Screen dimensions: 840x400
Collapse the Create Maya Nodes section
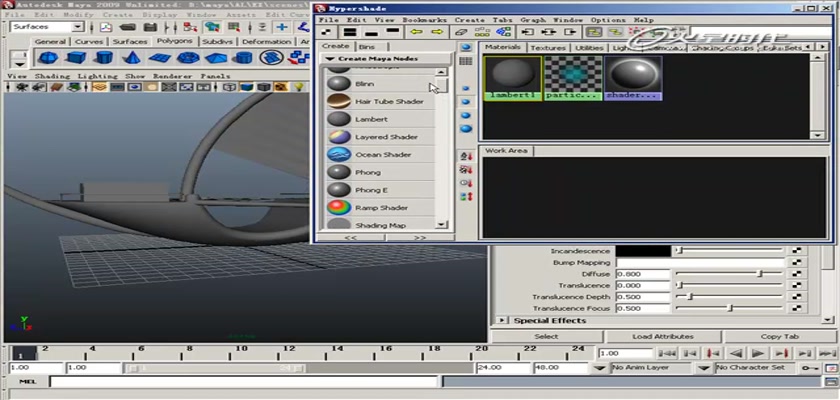tap(330, 58)
